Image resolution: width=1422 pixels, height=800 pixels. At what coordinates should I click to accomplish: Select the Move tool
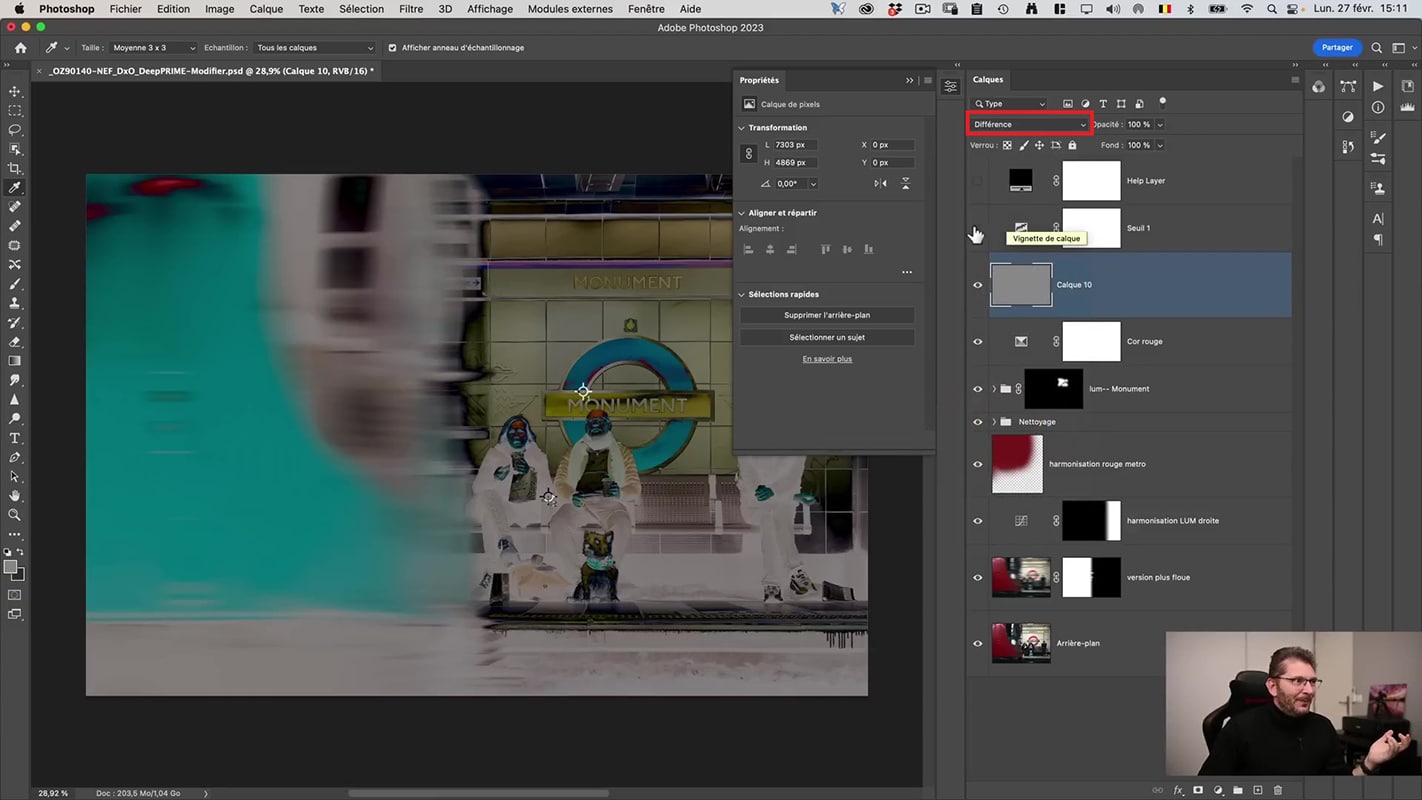pos(15,91)
